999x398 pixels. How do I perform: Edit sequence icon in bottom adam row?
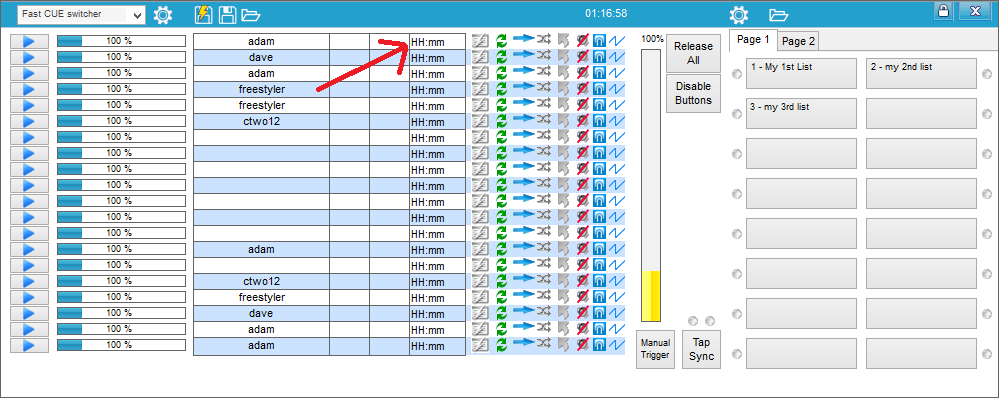coord(479,345)
